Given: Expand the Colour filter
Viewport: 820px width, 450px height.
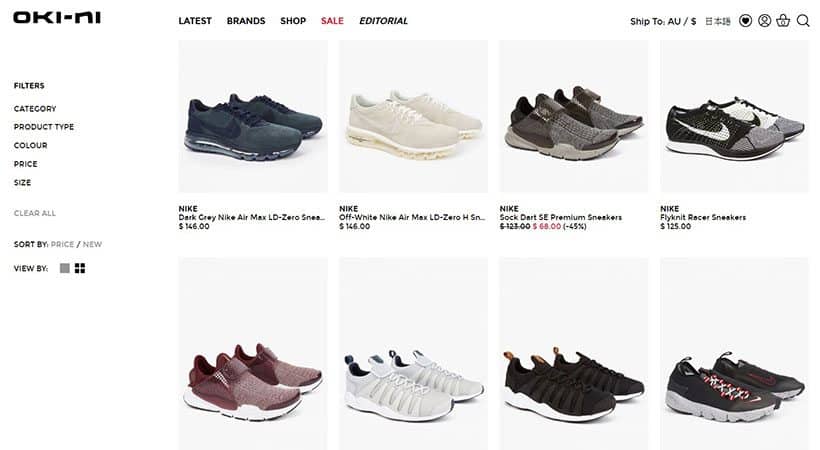Looking at the screenshot, I should pyautogui.click(x=30, y=145).
